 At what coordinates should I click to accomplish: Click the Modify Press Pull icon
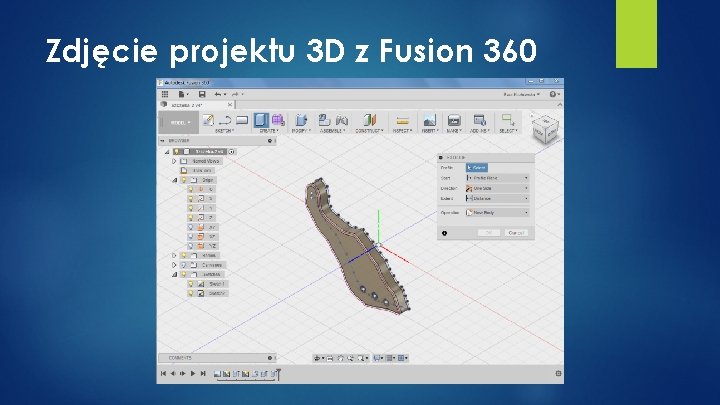(x=301, y=120)
